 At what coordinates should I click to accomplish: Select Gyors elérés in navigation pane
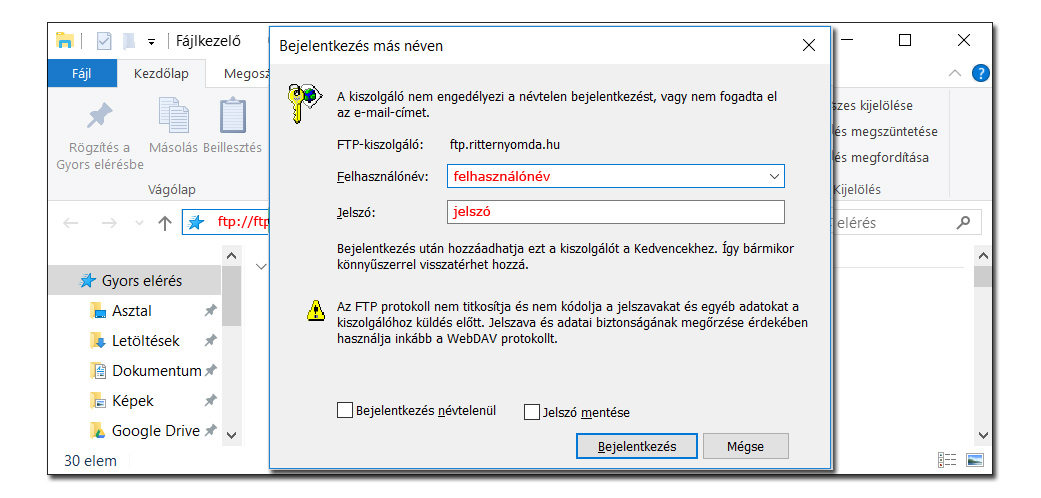pyautogui.click(x=134, y=281)
